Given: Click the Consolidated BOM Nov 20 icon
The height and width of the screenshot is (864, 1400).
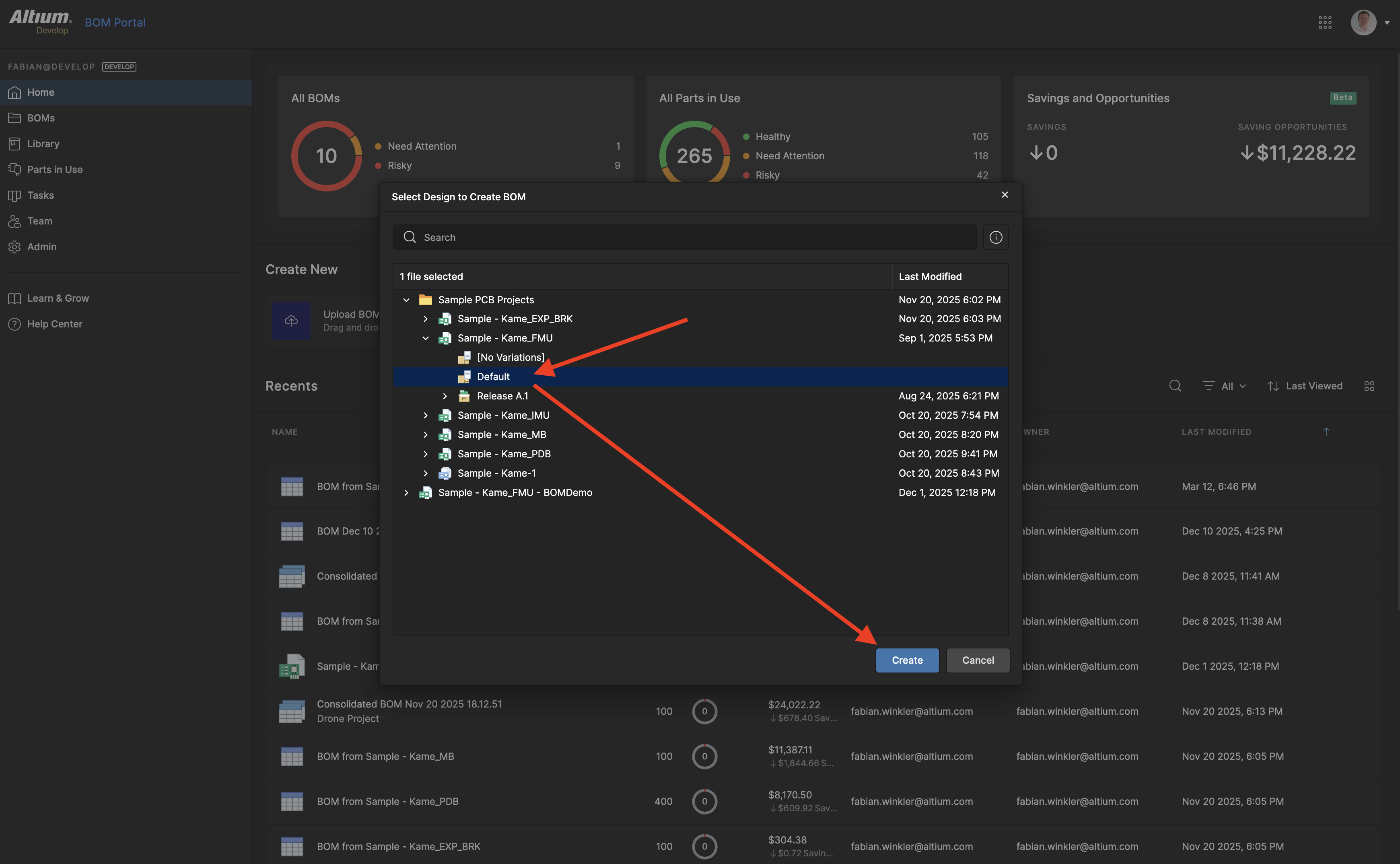Looking at the screenshot, I should click(x=291, y=712).
